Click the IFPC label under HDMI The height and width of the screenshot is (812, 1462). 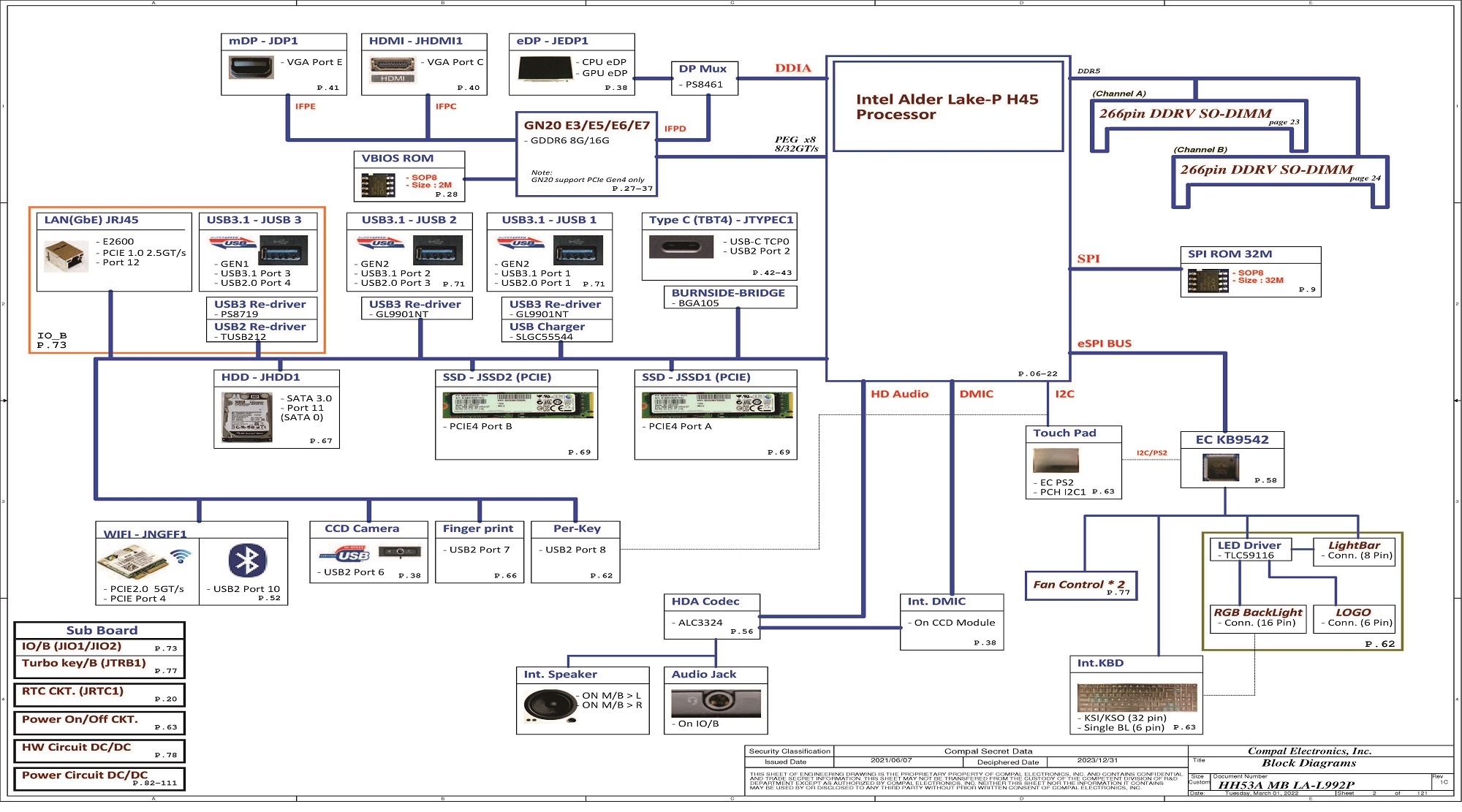point(445,107)
